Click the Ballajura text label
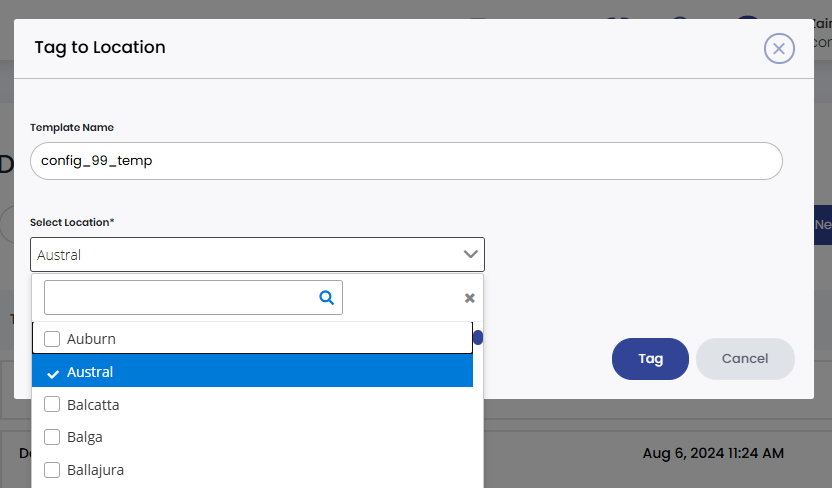832x488 pixels. [96, 470]
